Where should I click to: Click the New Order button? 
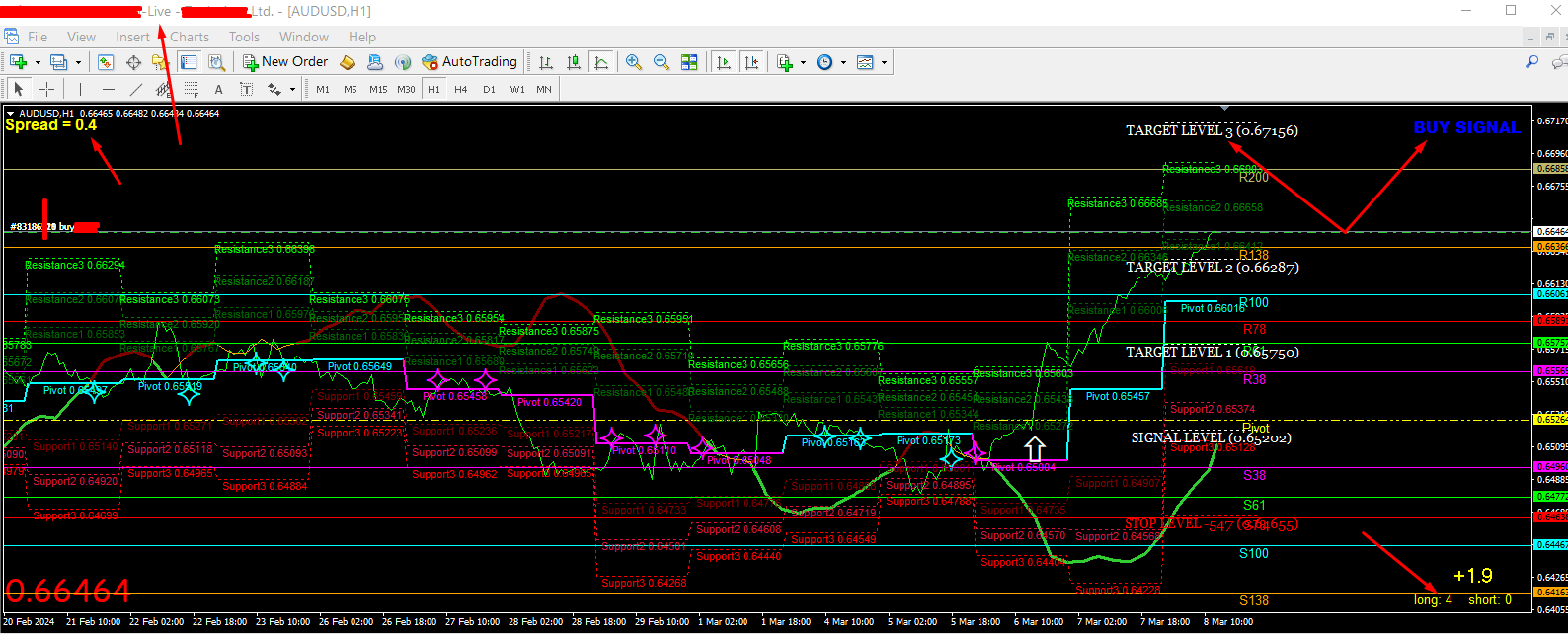(285, 62)
